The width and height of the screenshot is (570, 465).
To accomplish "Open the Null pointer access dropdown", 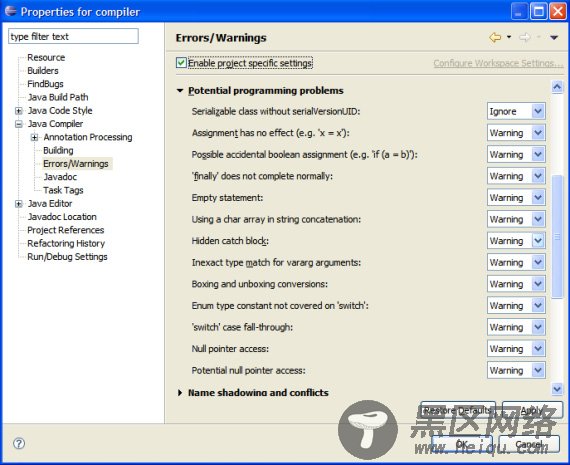I will (x=516, y=349).
